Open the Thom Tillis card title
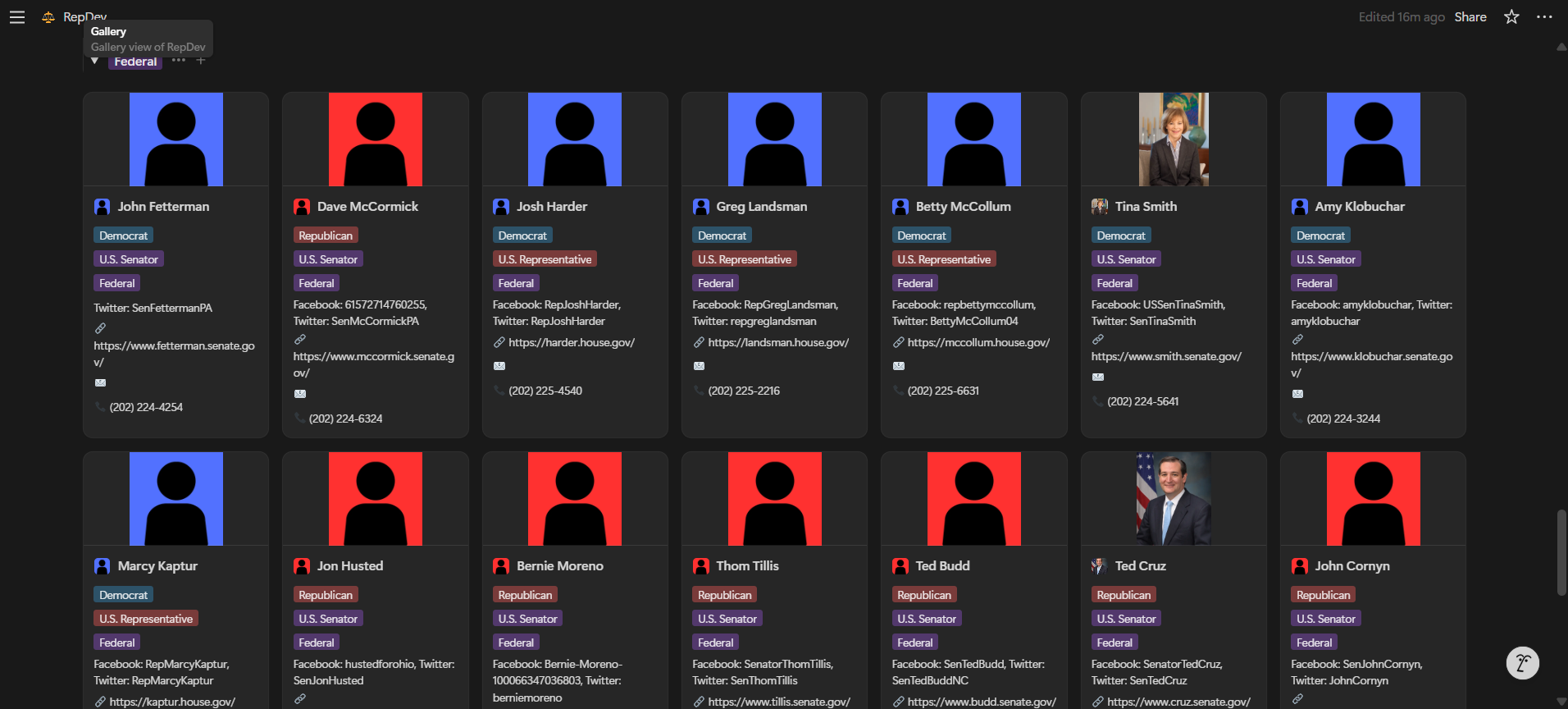 coord(748,566)
